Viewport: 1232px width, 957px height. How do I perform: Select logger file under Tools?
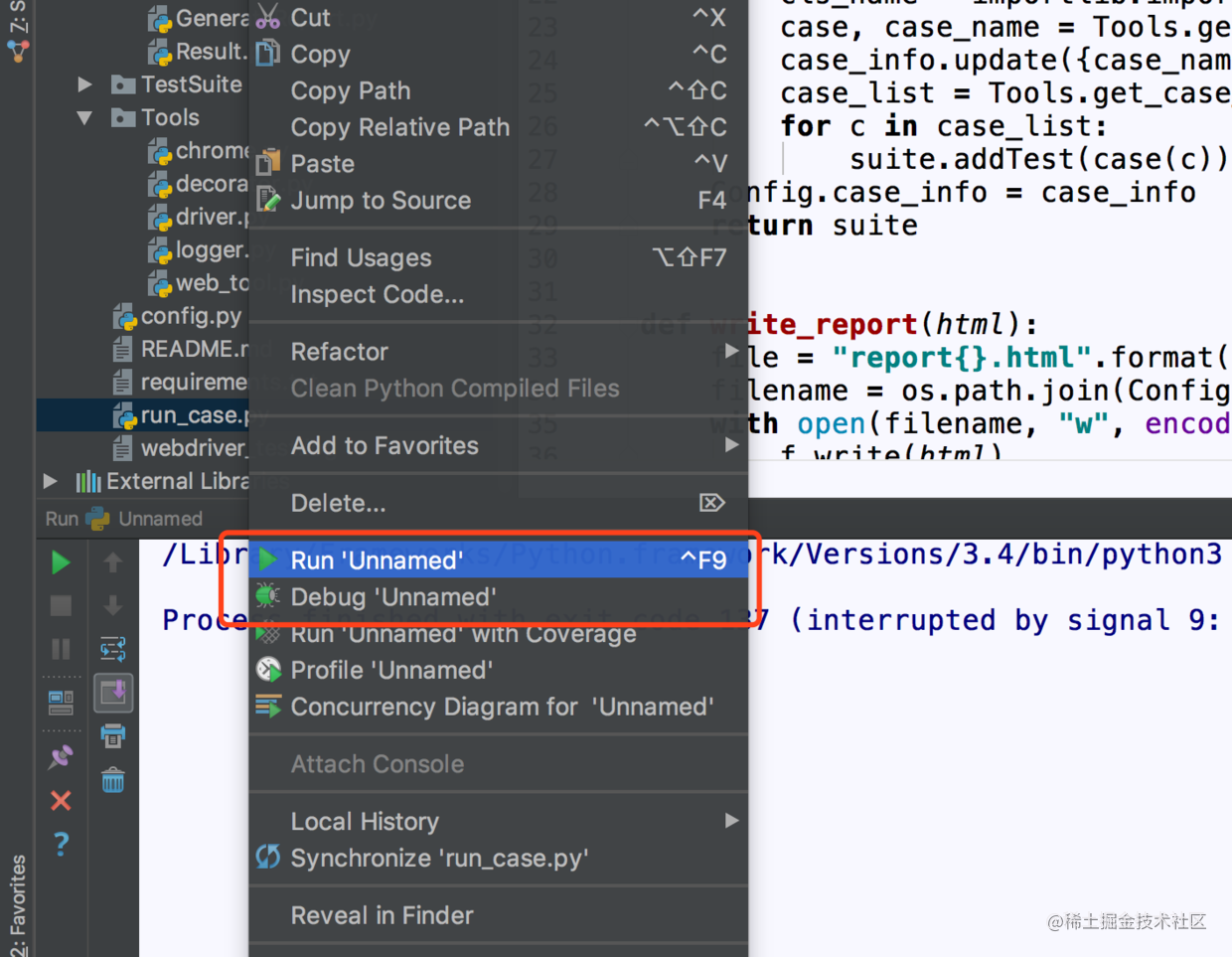coord(211,249)
